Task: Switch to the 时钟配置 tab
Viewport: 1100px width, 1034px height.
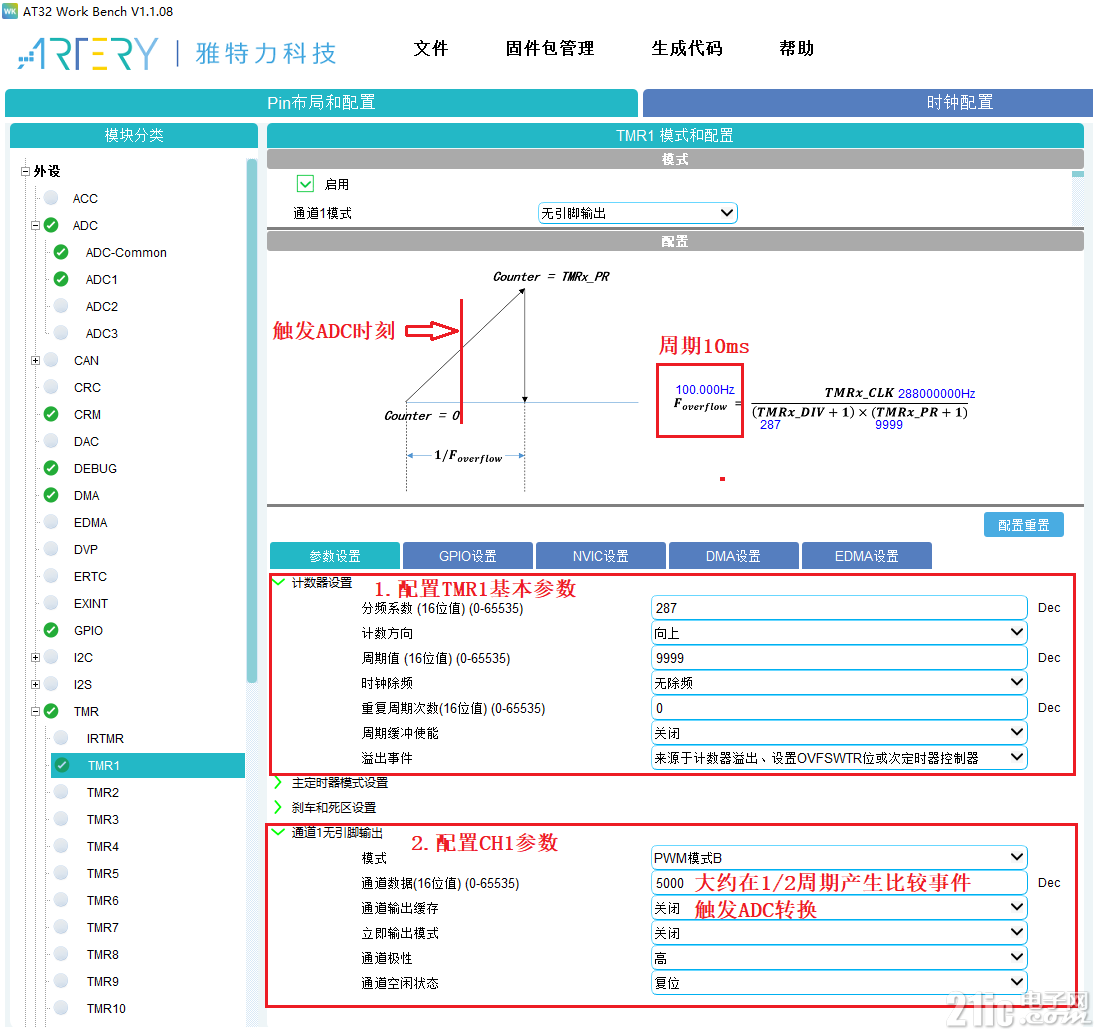Action: [x=868, y=102]
